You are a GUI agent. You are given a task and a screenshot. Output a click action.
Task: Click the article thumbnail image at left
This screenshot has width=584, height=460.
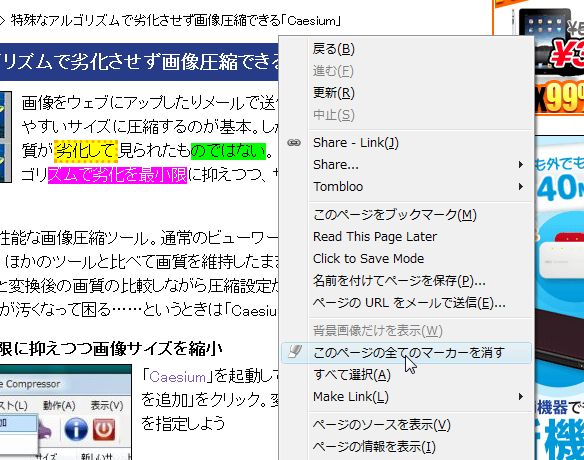click(x=5, y=137)
